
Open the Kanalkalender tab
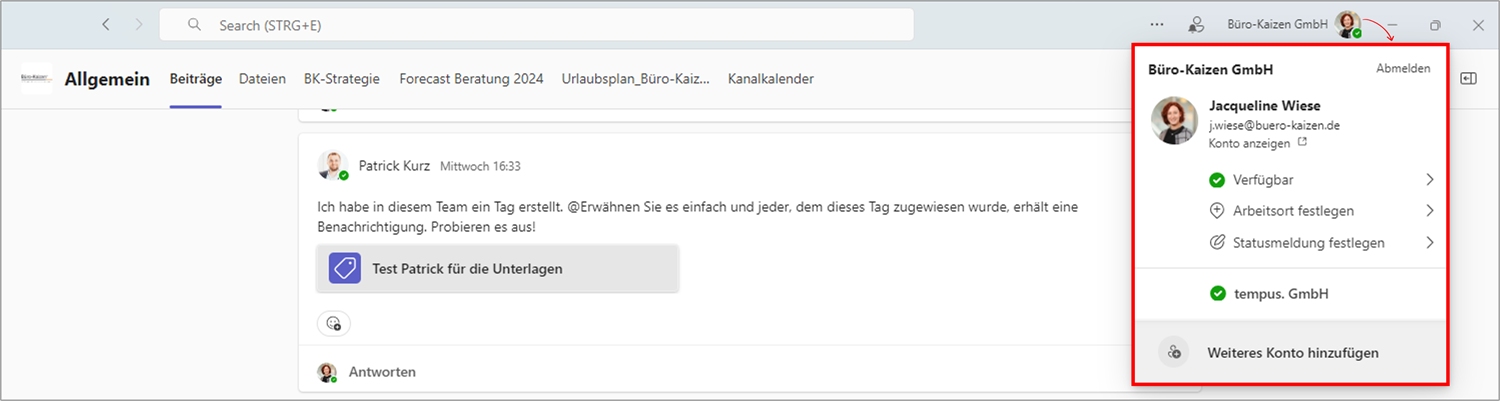click(771, 79)
